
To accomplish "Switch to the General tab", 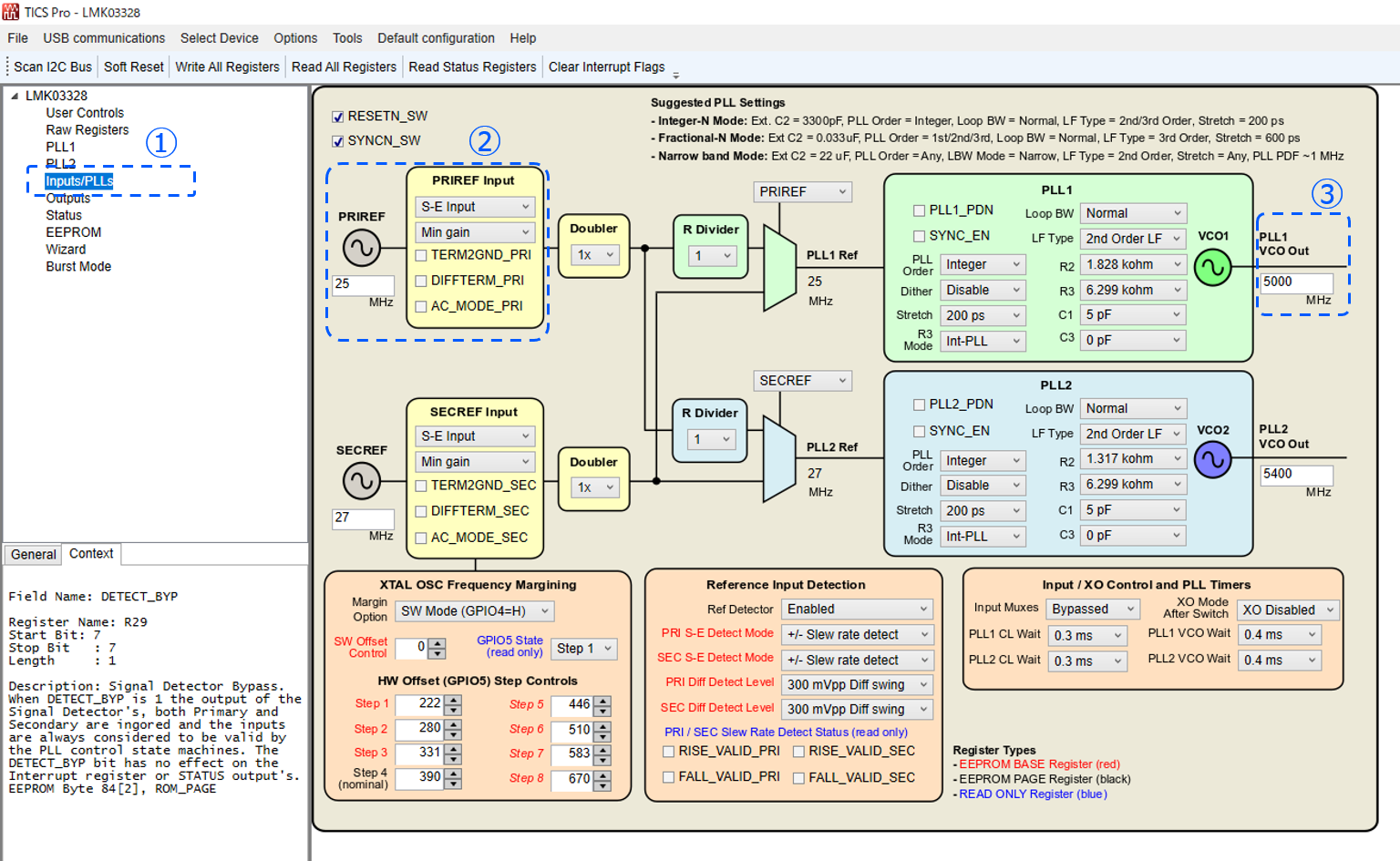I will click(x=33, y=554).
